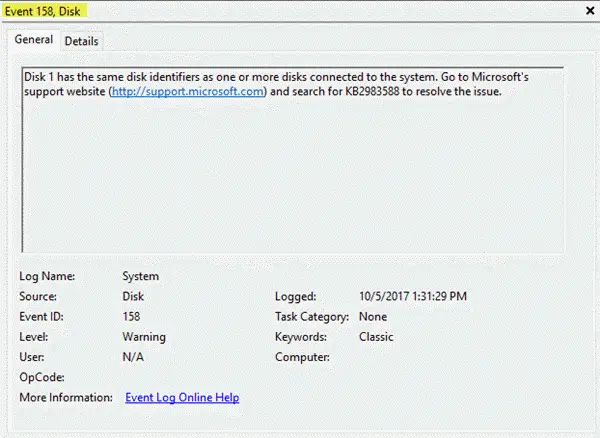
Task: Click the Computer field label
Action: pos(302,357)
